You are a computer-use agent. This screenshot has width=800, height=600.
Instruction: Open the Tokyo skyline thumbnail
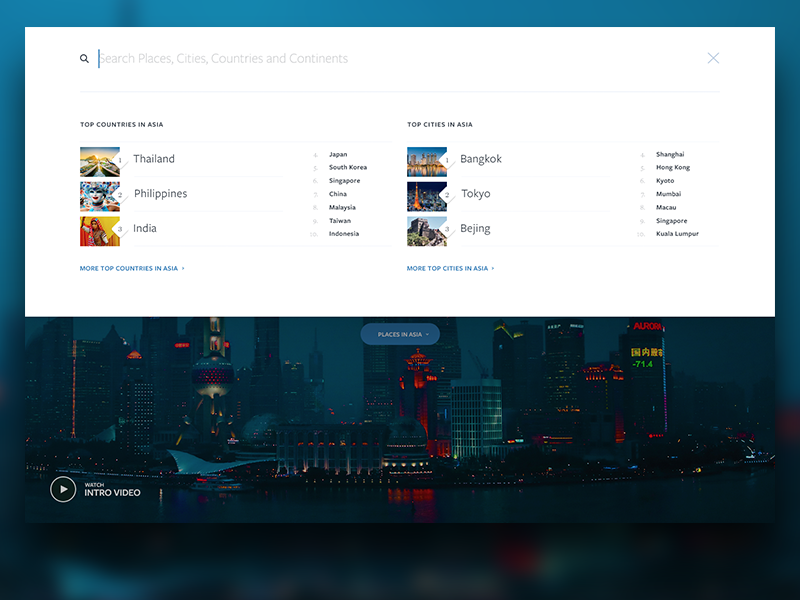click(x=427, y=193)
